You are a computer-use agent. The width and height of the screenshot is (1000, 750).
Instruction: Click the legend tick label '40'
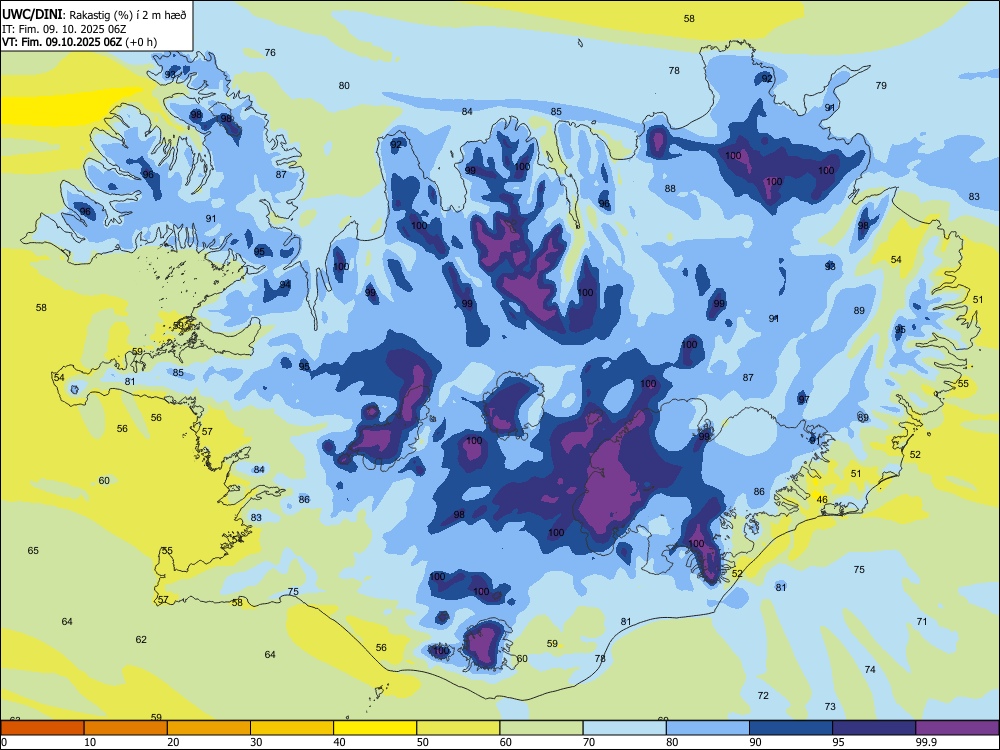(x=340, y=742)
